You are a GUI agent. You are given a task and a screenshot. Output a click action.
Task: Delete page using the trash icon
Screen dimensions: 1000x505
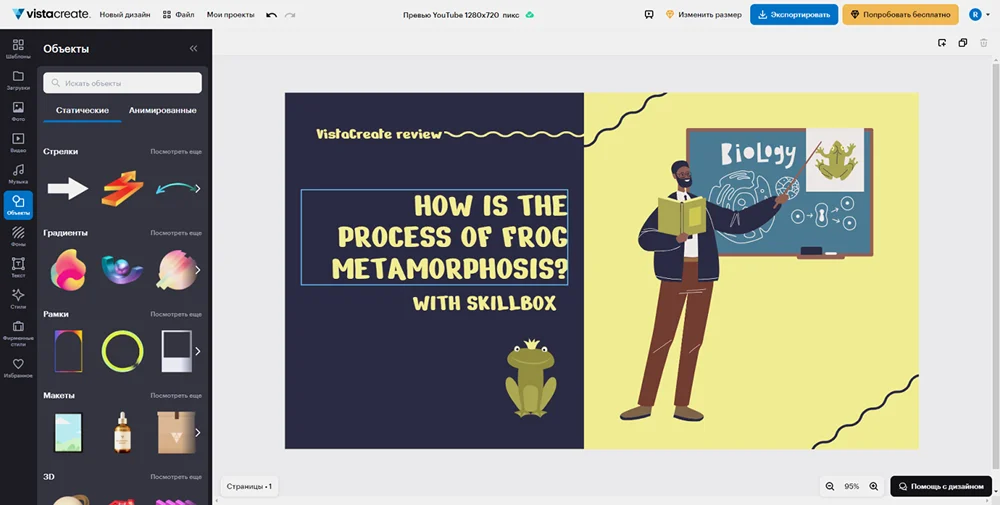pyautogui.click(x=984, y=43)
